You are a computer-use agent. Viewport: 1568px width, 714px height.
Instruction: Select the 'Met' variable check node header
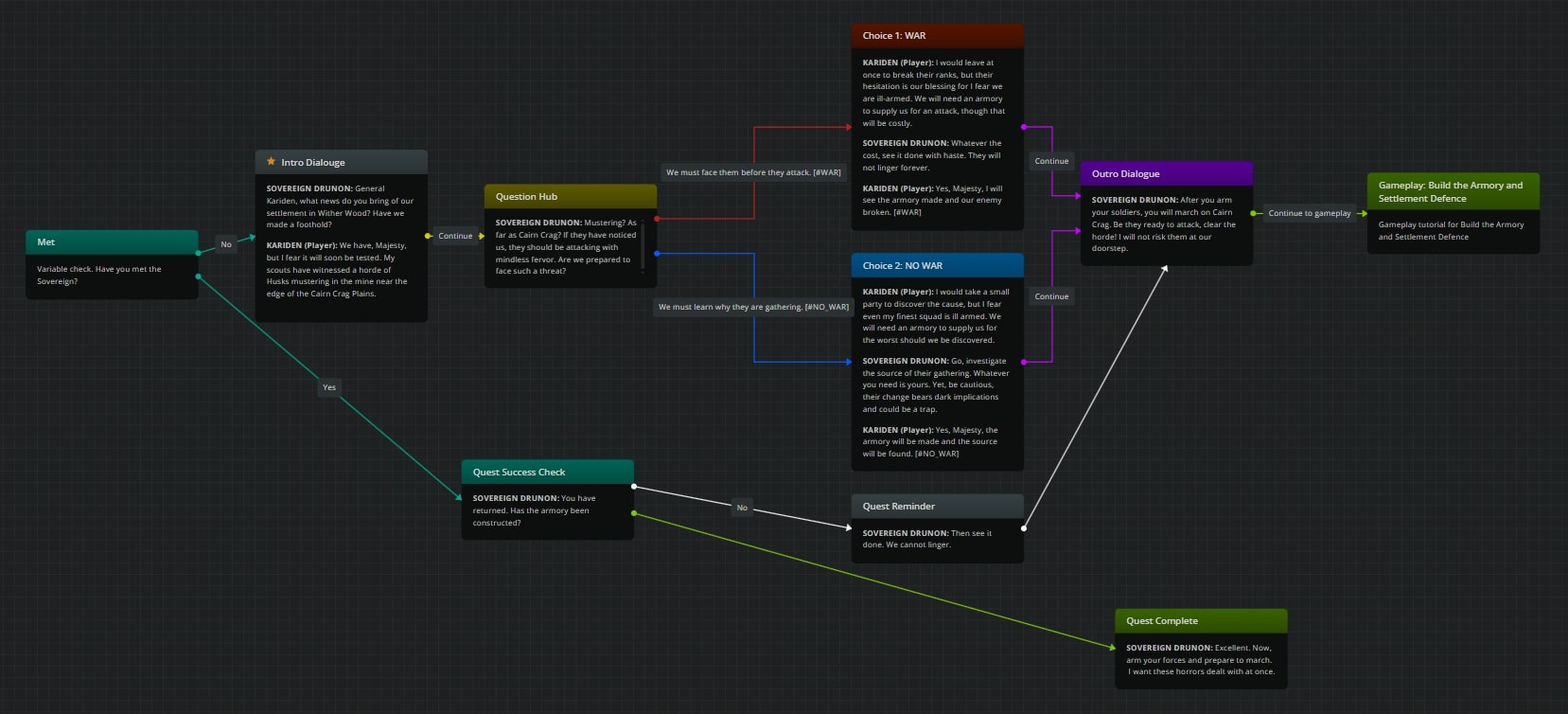[x=112, y=242]
